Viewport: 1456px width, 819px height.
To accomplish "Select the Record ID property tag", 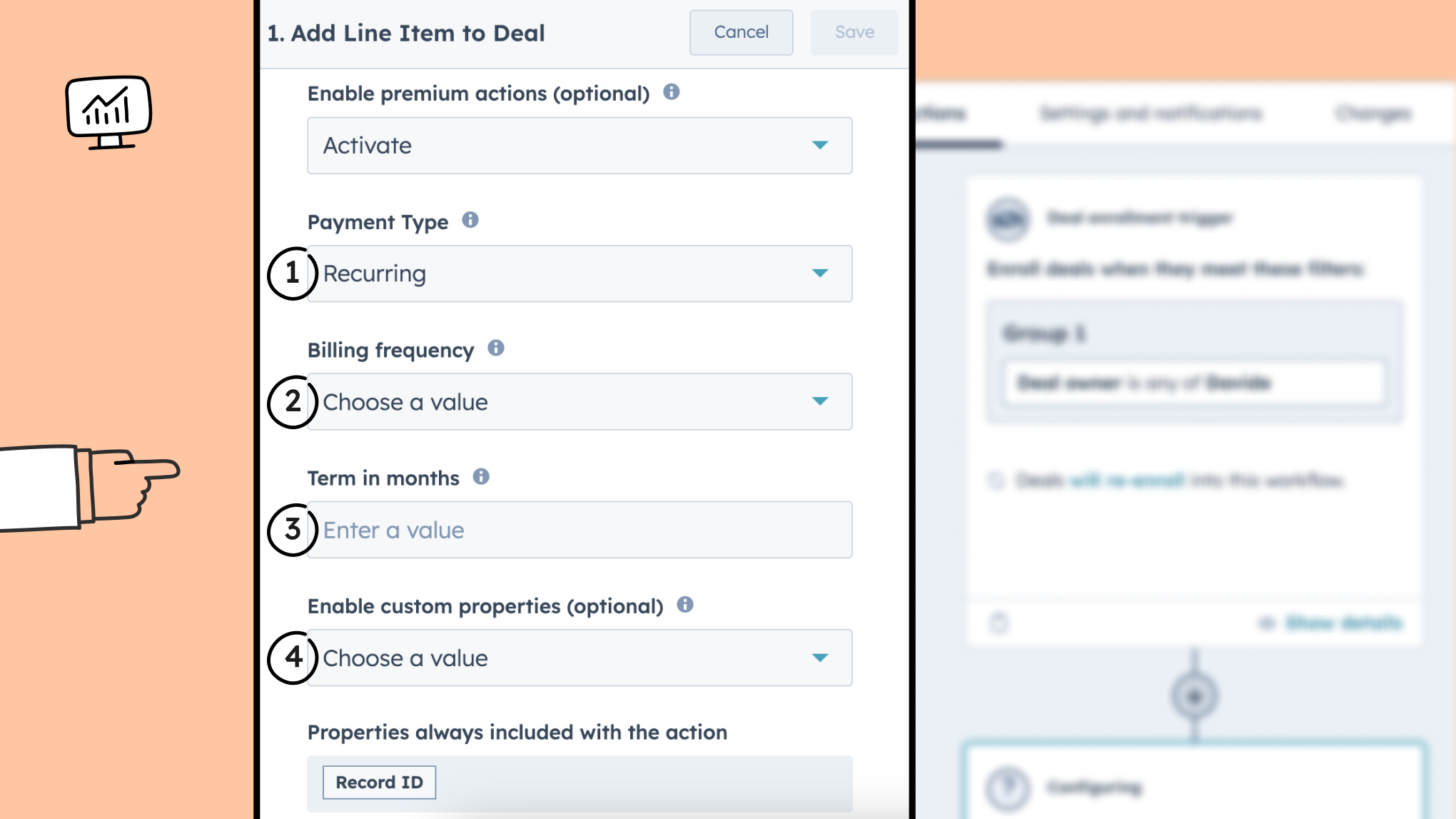I will 379,783.
